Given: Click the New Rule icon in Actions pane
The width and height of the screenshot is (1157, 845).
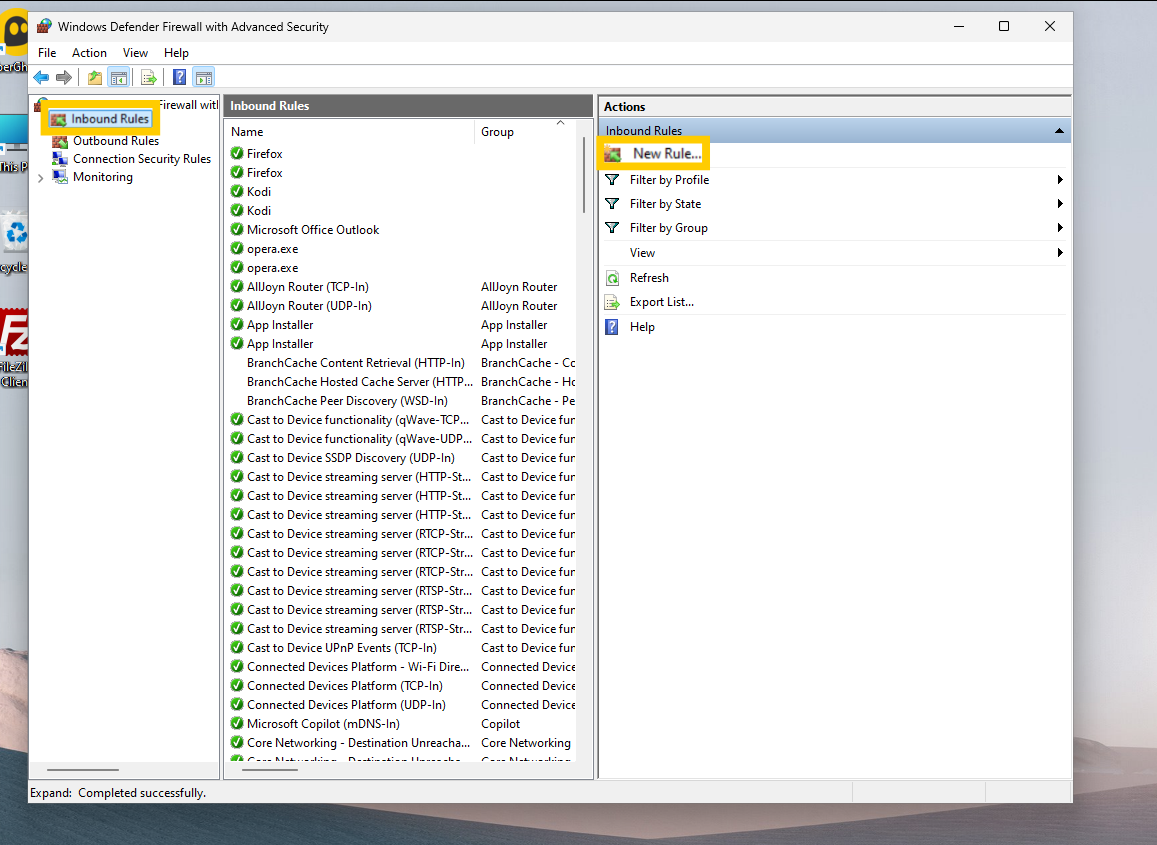Looking at the screenshot, I should pos(612,154).
